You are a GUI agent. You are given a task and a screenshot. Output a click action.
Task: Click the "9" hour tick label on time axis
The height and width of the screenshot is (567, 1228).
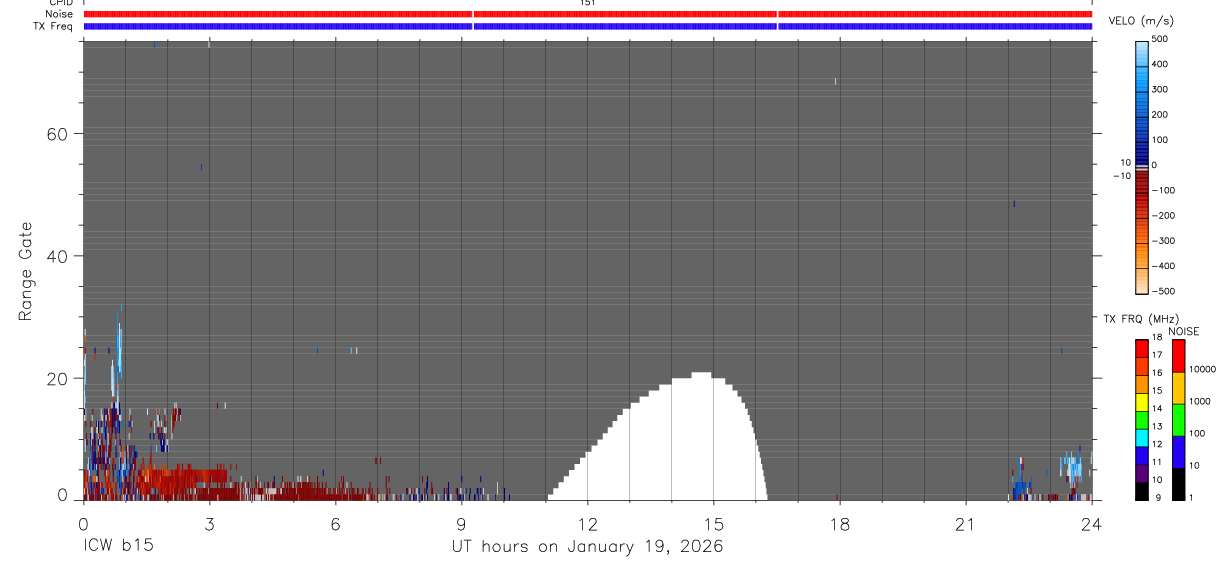point(461,523)
